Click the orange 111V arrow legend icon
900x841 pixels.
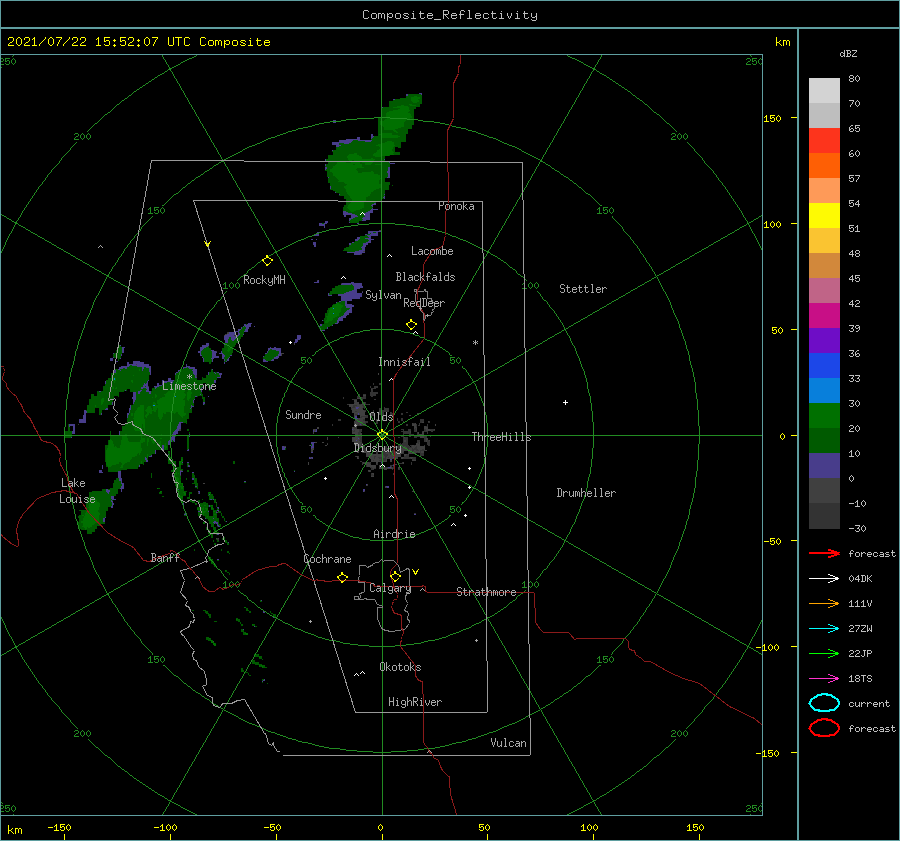(x=824, y=603)
